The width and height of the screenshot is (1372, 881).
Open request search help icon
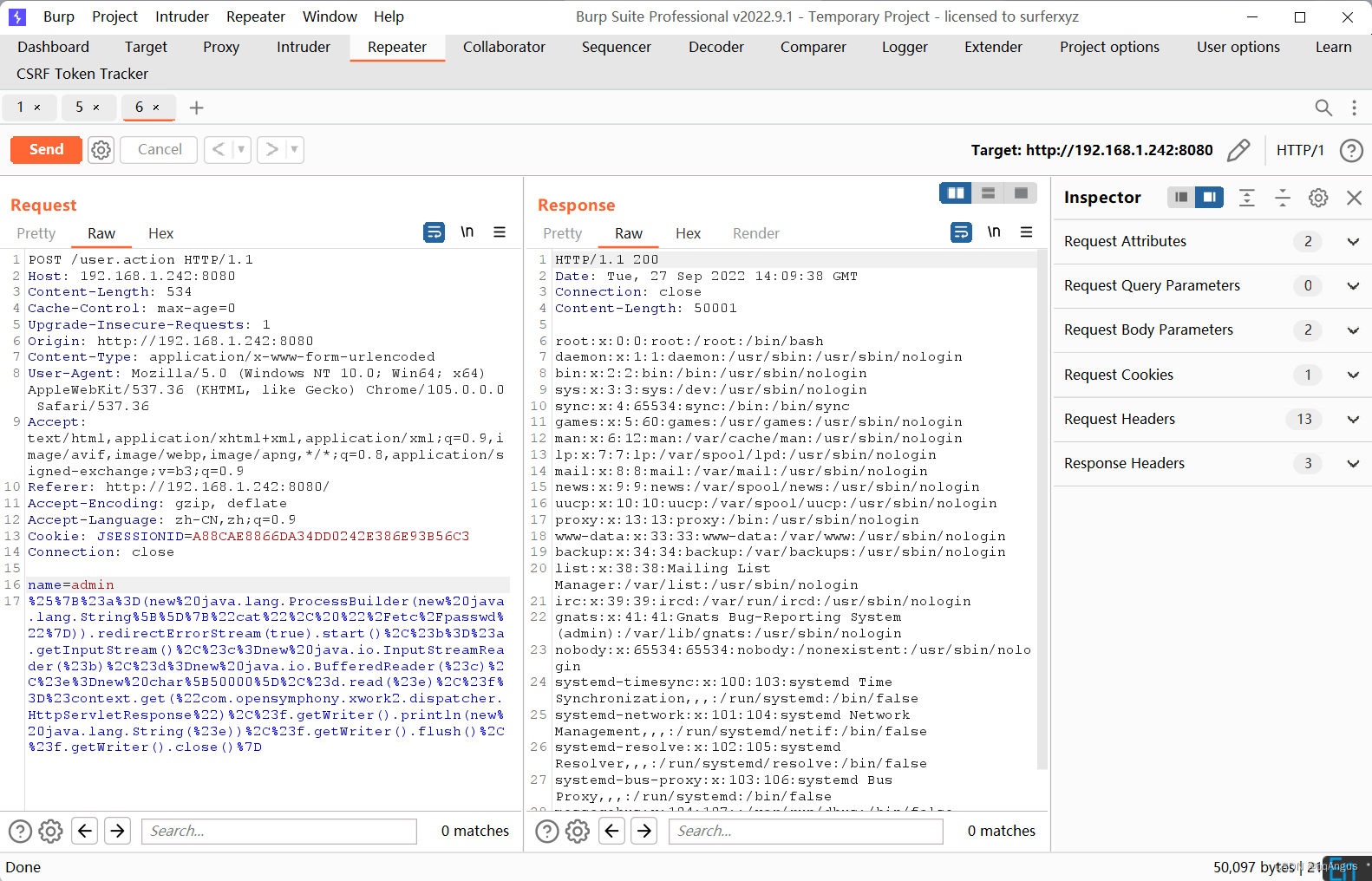(20, 831)
